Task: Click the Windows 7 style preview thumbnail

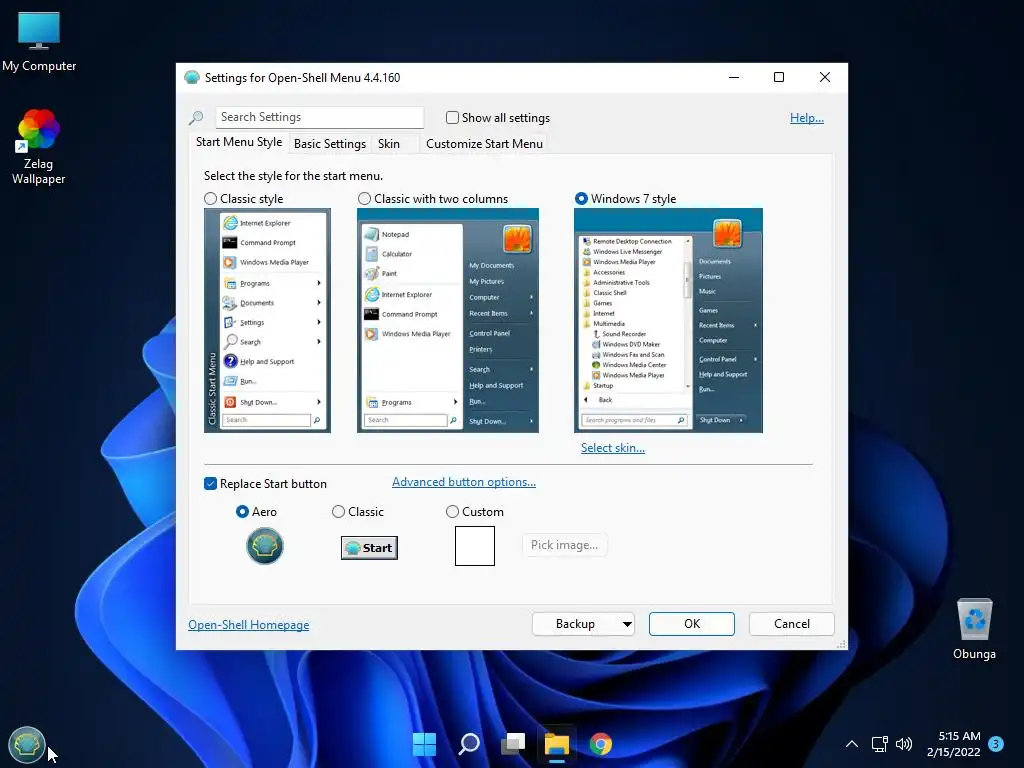Action: tap(668, 321)
